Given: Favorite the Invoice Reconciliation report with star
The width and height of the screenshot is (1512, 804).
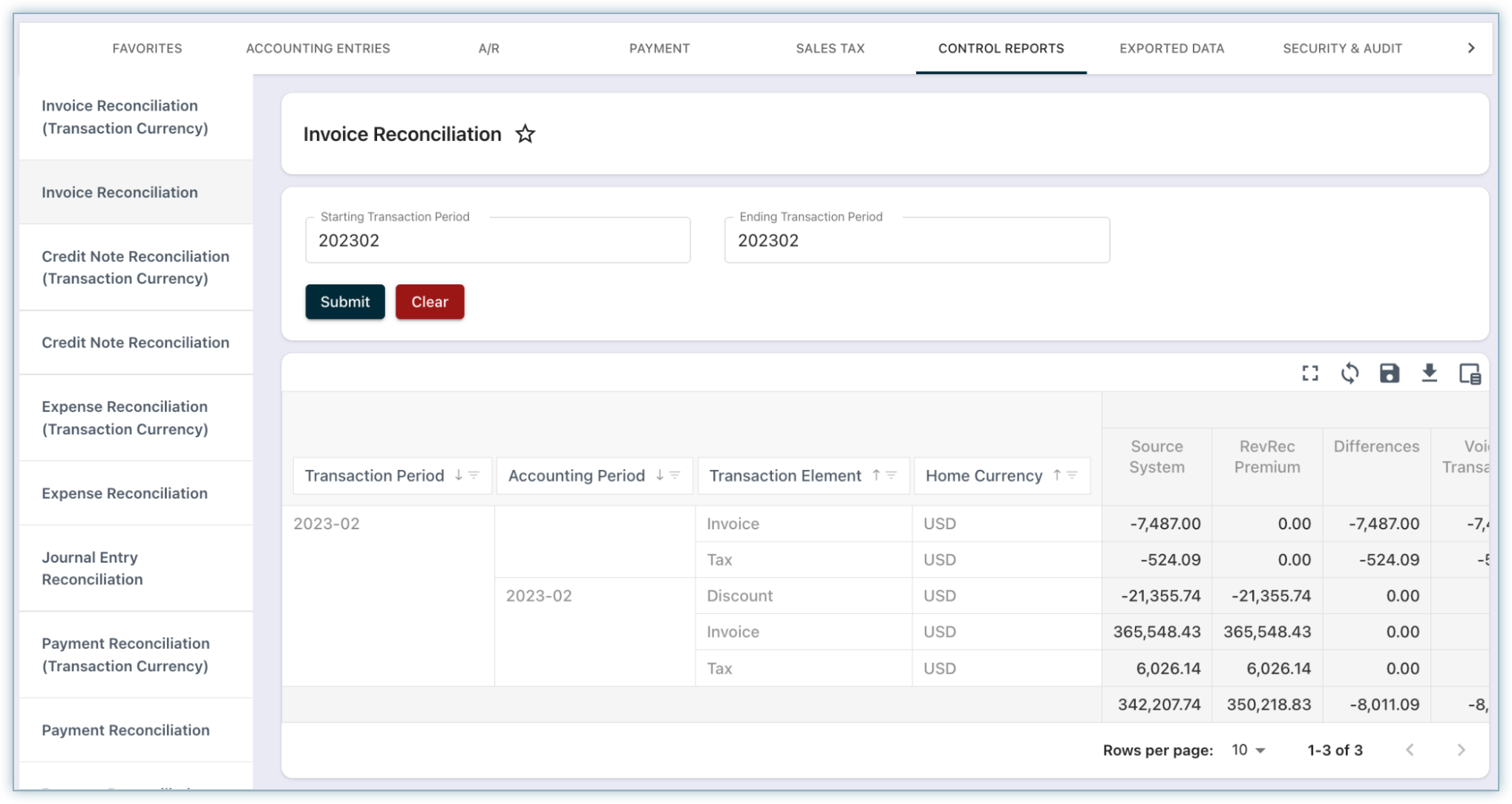Looking at the screenshot, I should pos(525,134).
